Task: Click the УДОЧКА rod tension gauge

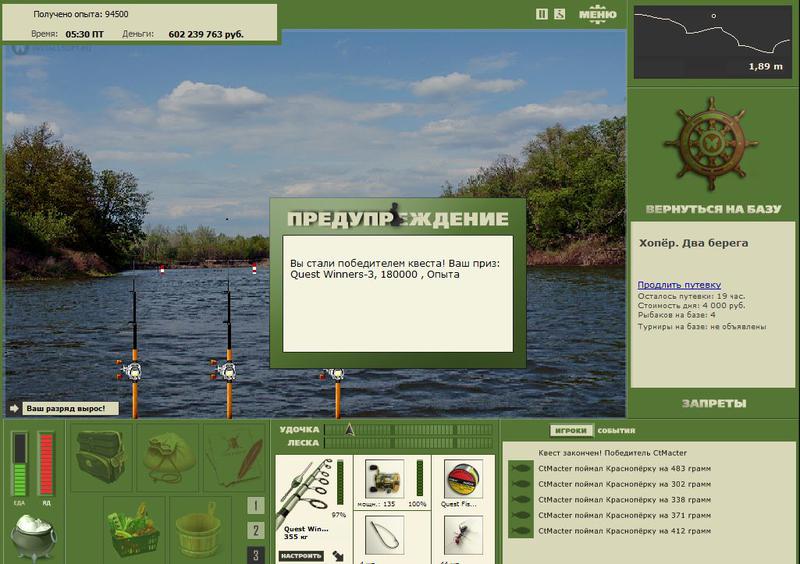Action: click(x=408, y=430)
